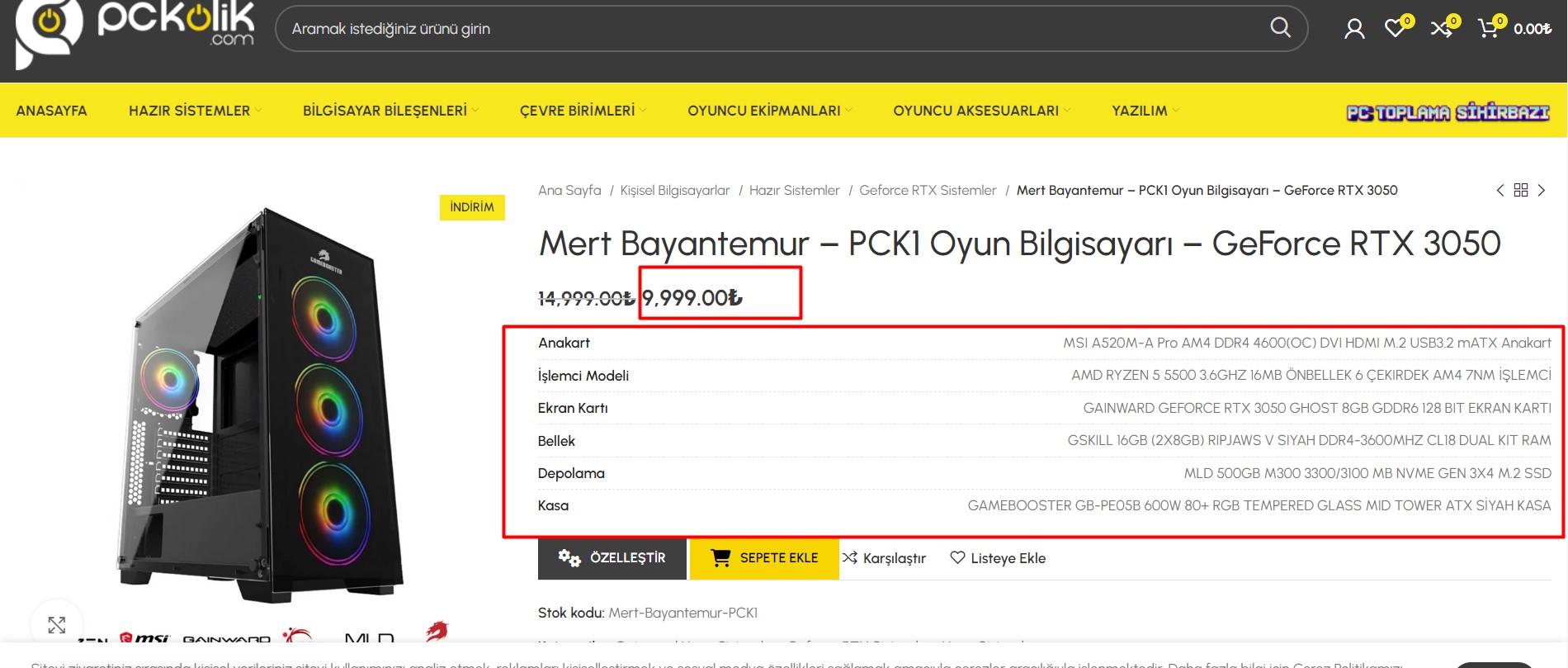Open the compare icon in header
Viewport: 1568px width, 668px height.
coord(1442,28)
